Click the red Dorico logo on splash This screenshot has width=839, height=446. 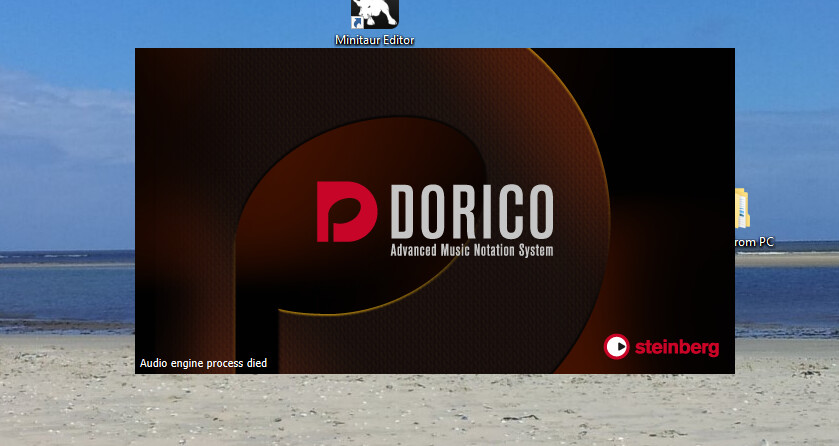pyautogui.click(x=347, y=212)
